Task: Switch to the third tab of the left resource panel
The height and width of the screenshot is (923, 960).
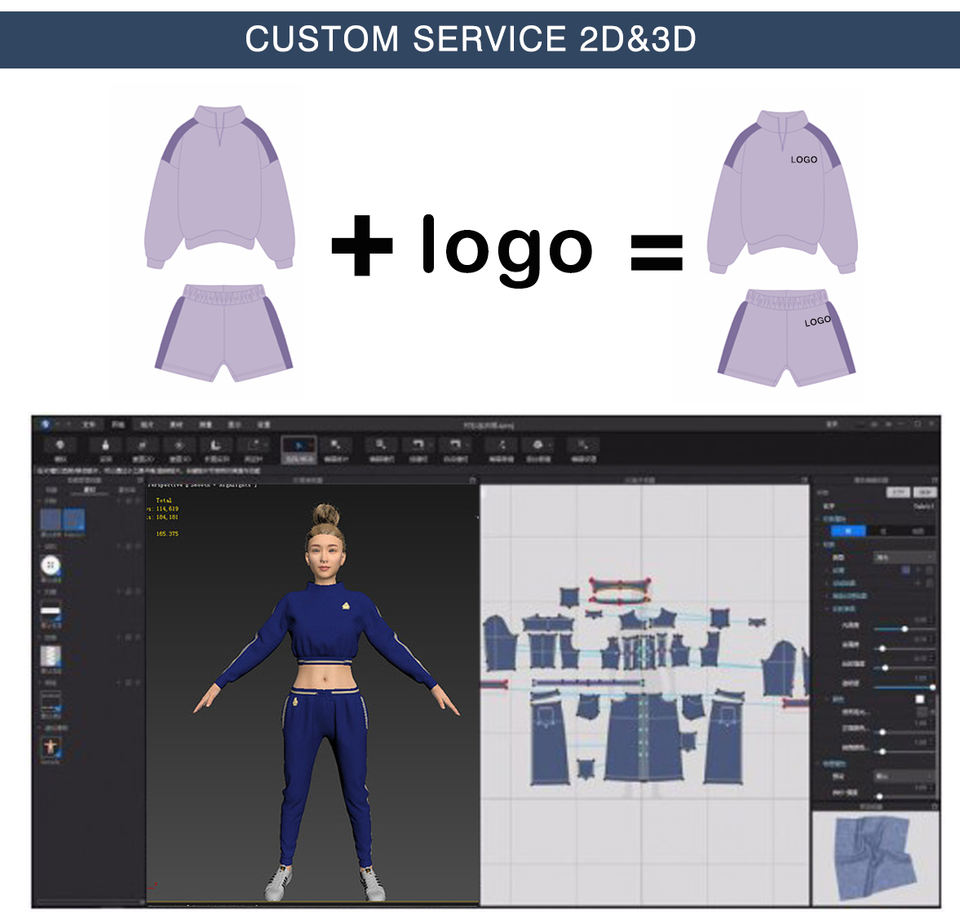Action: [127, 490]
